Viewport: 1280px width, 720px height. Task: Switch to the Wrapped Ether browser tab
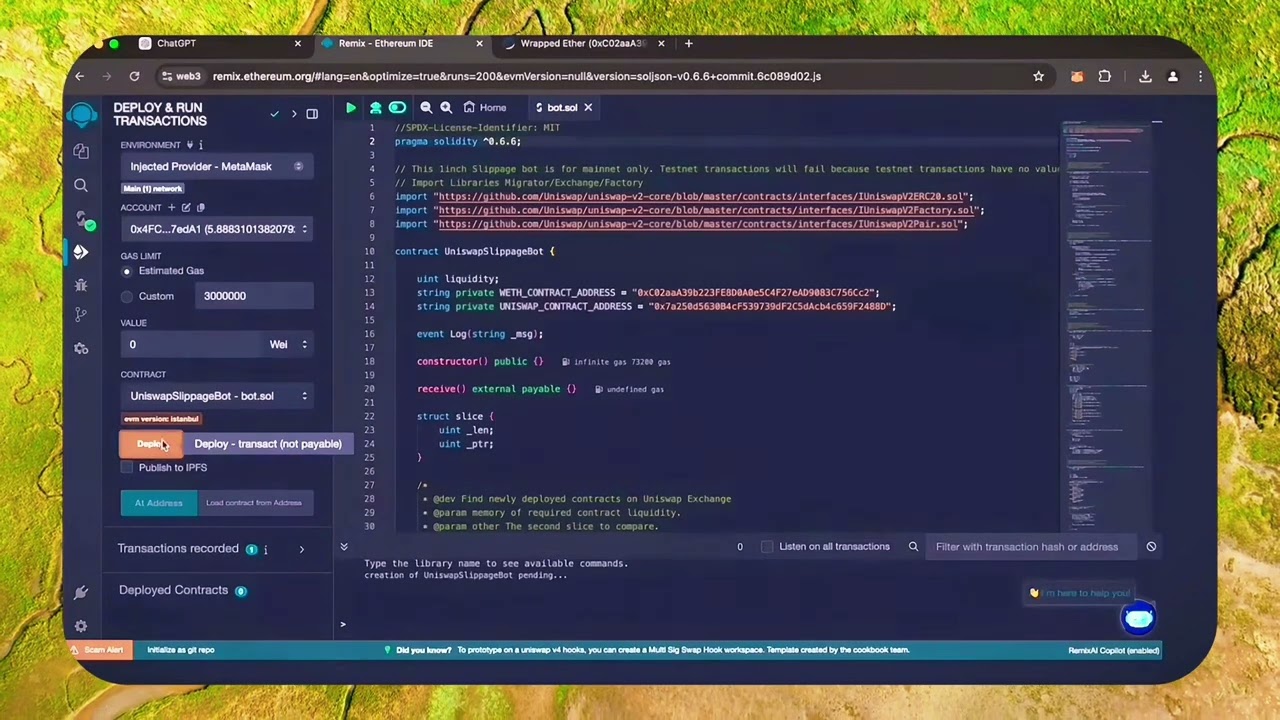585,43
